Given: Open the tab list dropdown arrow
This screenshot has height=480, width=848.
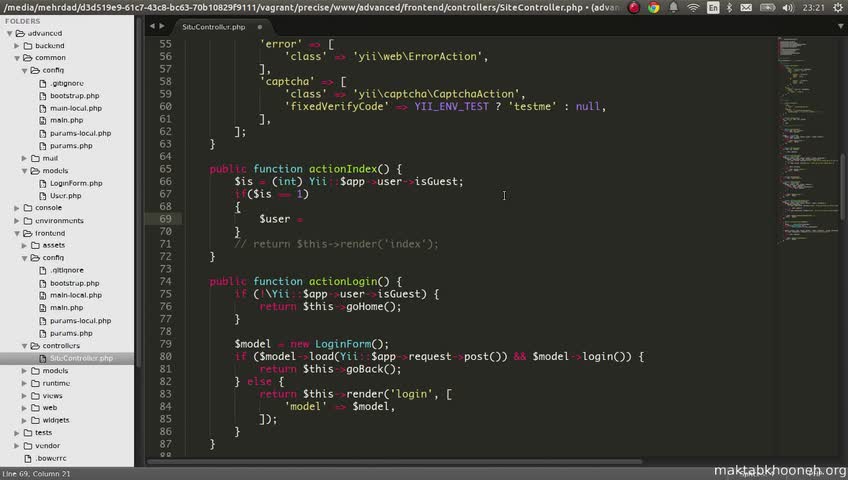Looking at the screenshot, I should point(840,26).
